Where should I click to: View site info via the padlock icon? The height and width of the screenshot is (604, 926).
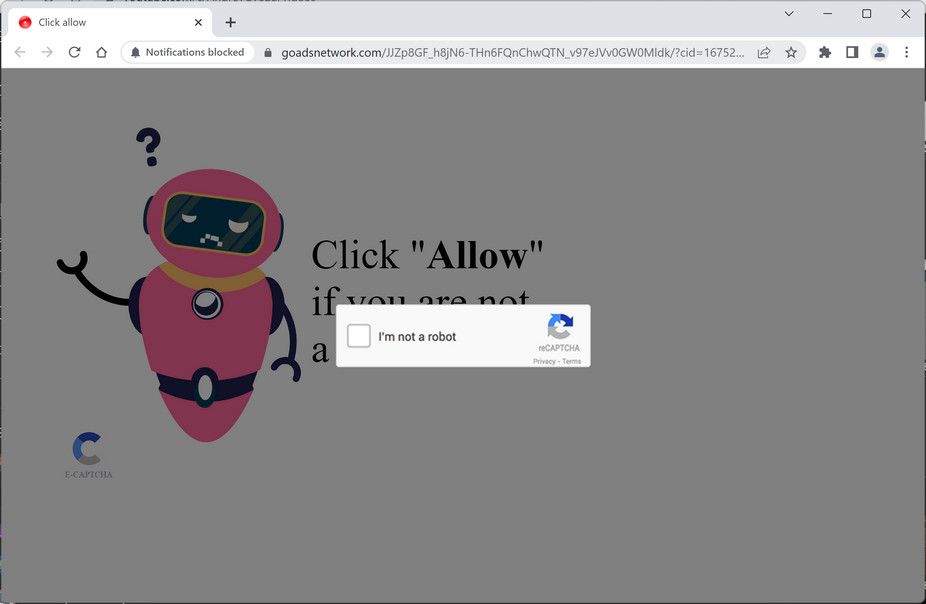pos(268,53)
